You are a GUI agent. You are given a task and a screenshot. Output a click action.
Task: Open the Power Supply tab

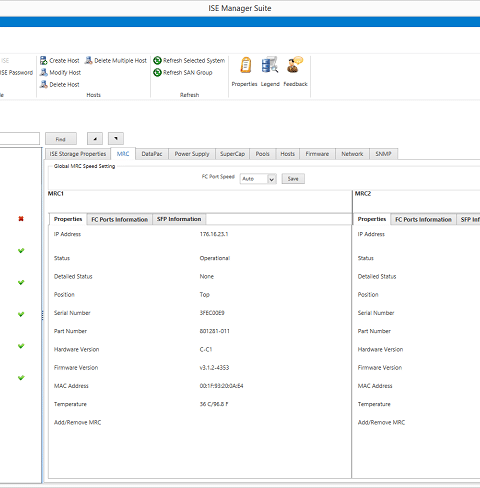[x=192, y=154]
